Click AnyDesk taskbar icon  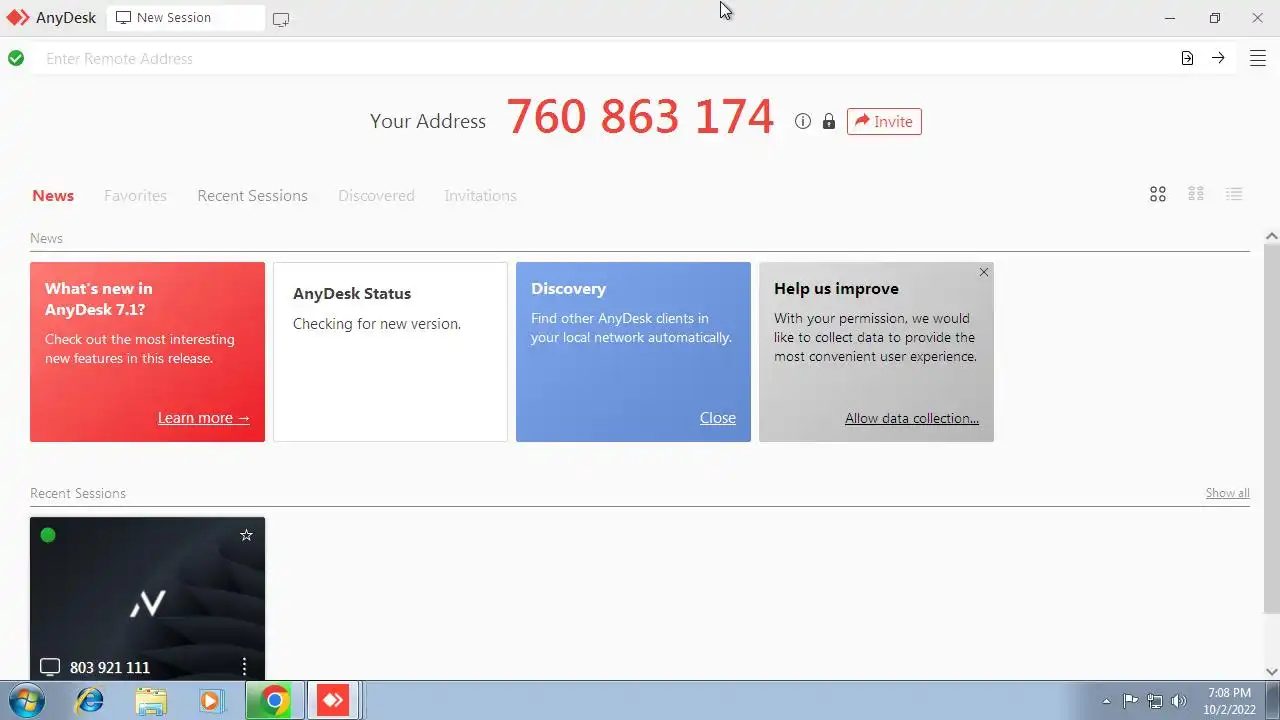[x=332, y=700]
